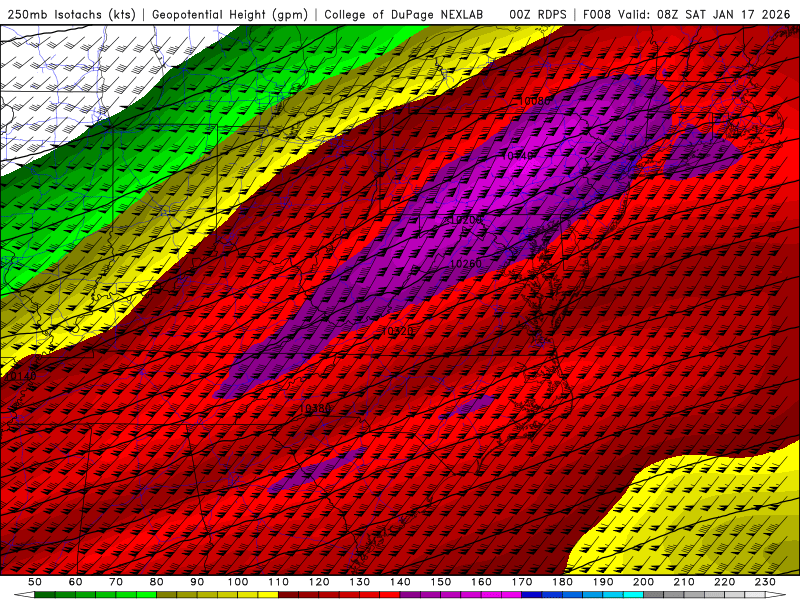Pick the cyan swatch ending at 200

click(633, 595)
